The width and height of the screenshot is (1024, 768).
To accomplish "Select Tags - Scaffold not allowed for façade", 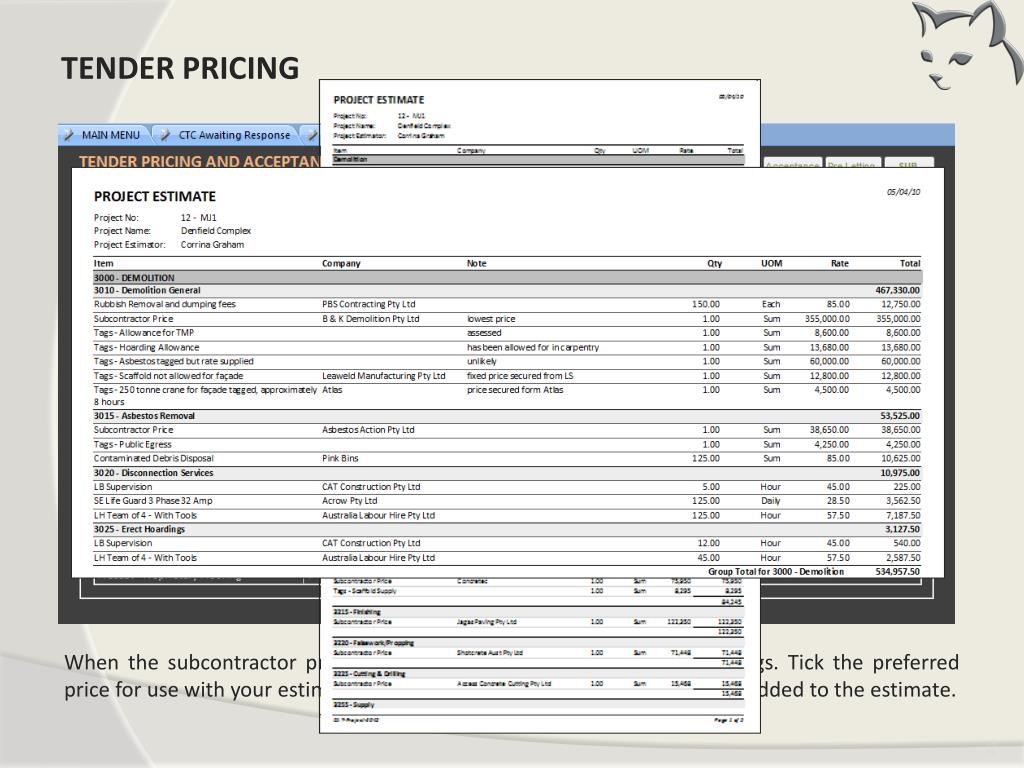I will point(168,376).
